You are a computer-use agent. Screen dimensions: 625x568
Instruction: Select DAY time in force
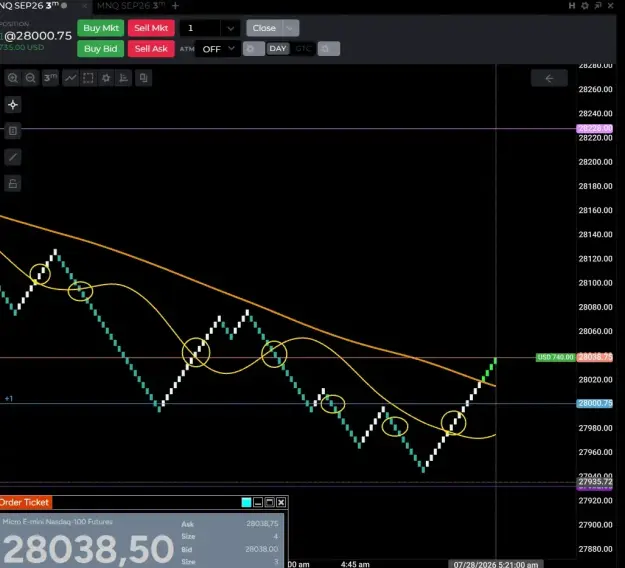coord(278,49)
